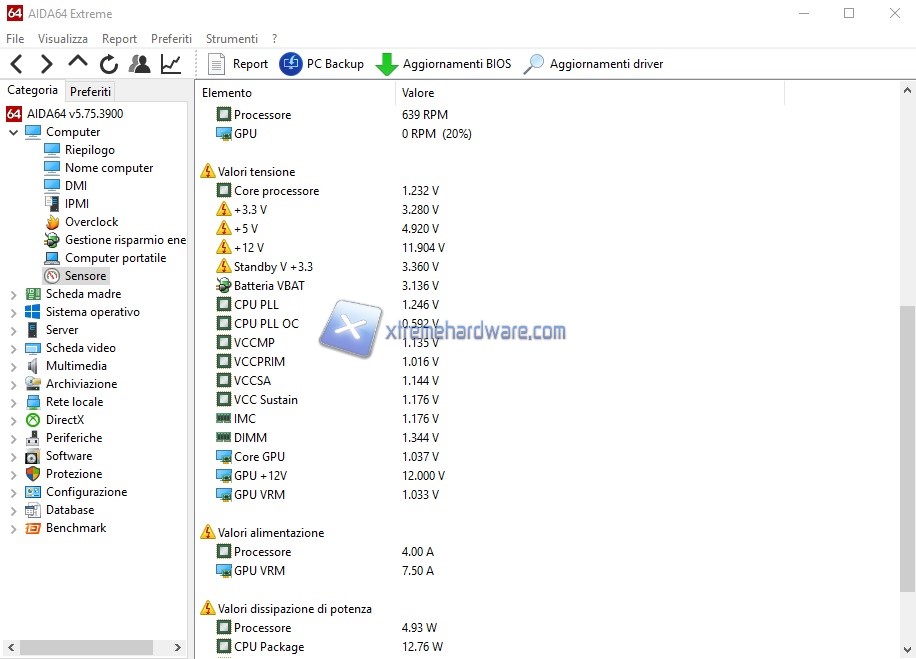The width and height of the screenshot is (916, 659).
Task: Click the Refresh toolbar icon
Action: click(109, 64)
